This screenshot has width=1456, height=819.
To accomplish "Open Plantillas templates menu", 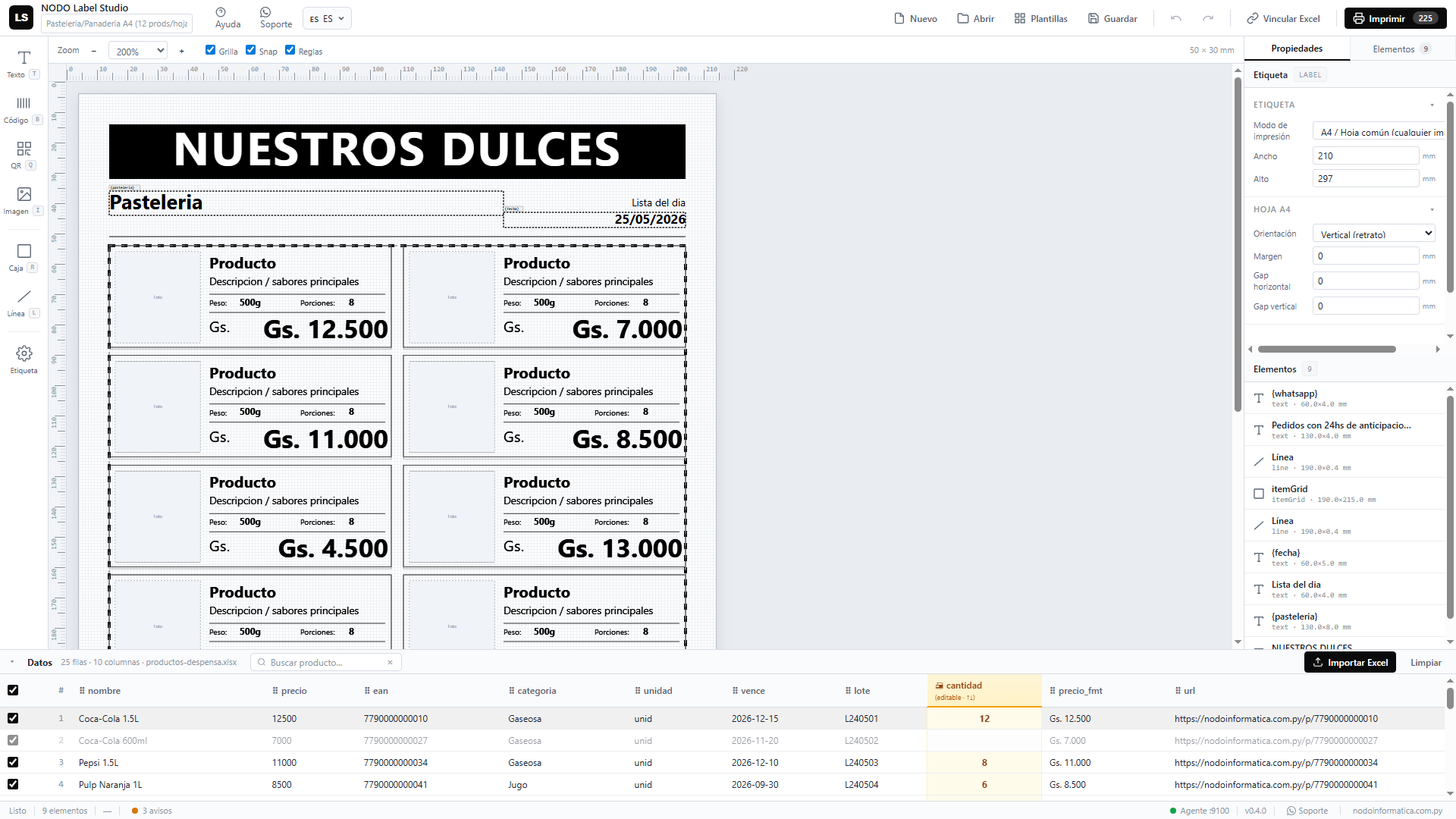I will pyautogui.click(x=1041, y=18).
